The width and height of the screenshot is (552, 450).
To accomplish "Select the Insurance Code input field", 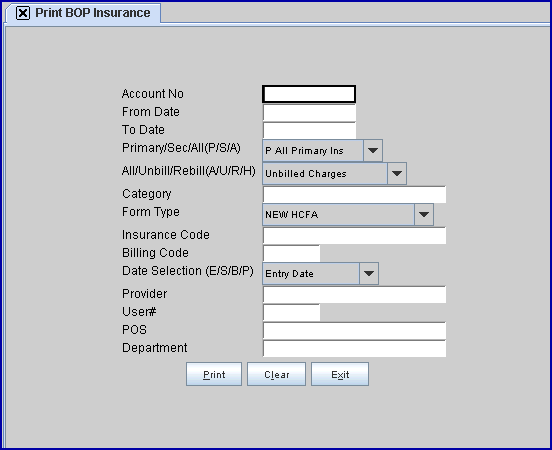I will pyautogui.click(x=354, y=235).
